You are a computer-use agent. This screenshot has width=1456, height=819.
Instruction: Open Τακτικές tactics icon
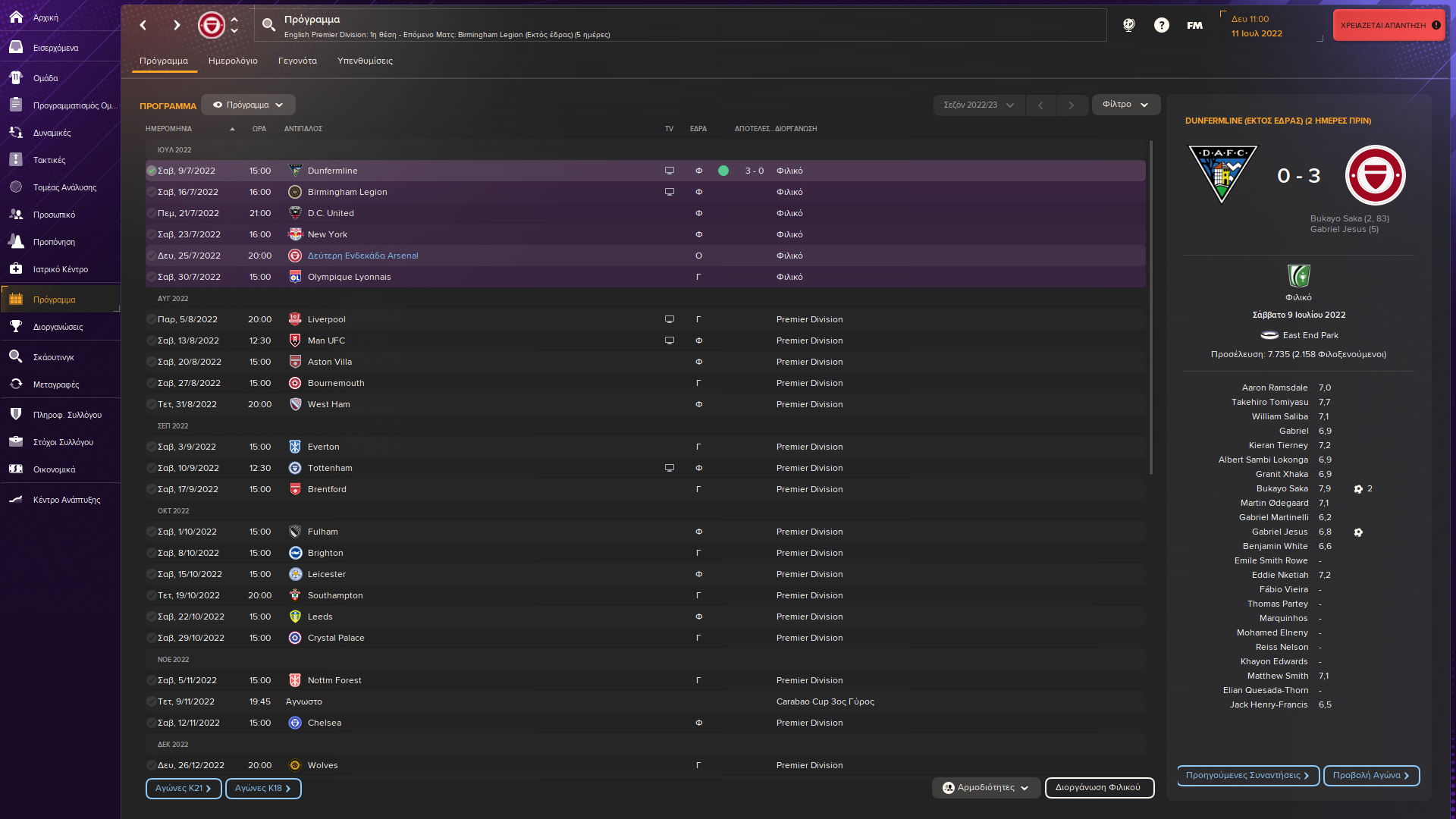(x=16, y=159)
